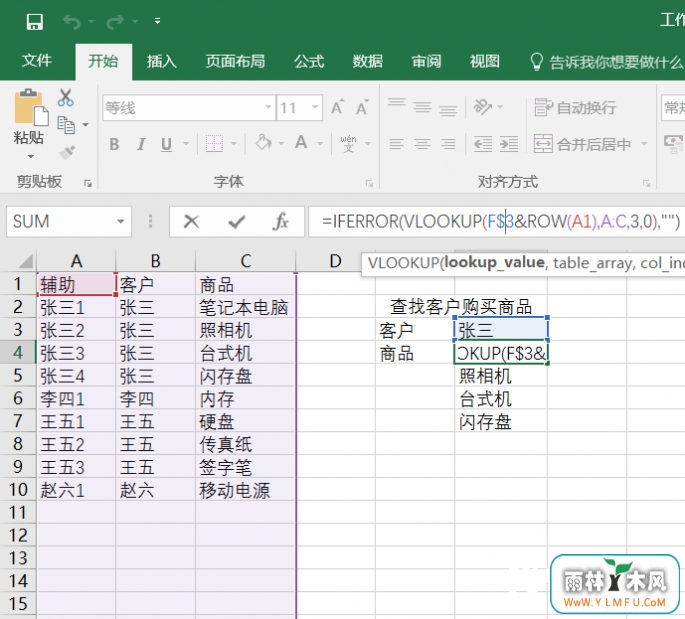Switch to the 数据 ribbon tab
Image resolution: width=685 pixels, height=619 pixels.
(x=367, y=62)
